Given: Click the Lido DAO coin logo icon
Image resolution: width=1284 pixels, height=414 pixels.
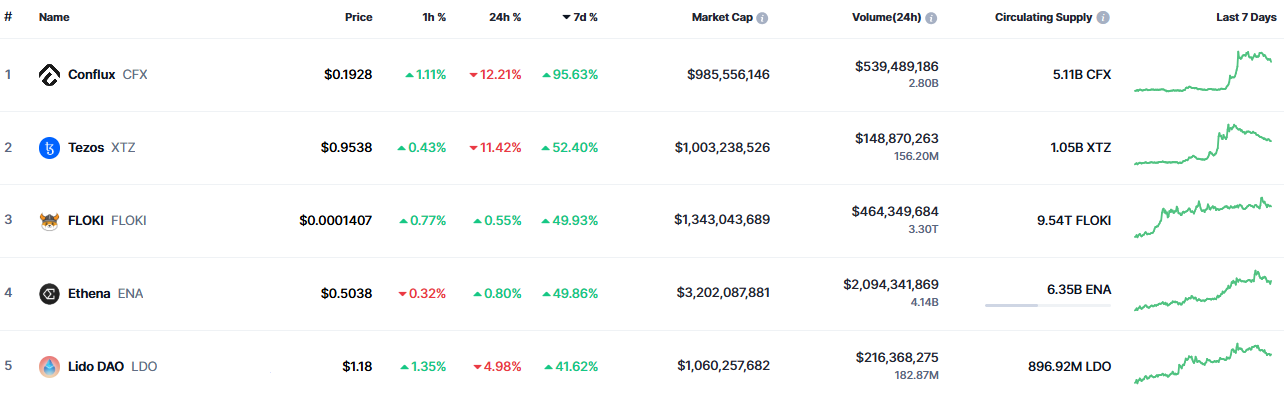Looking at the screenshot, I should point(49,367).
